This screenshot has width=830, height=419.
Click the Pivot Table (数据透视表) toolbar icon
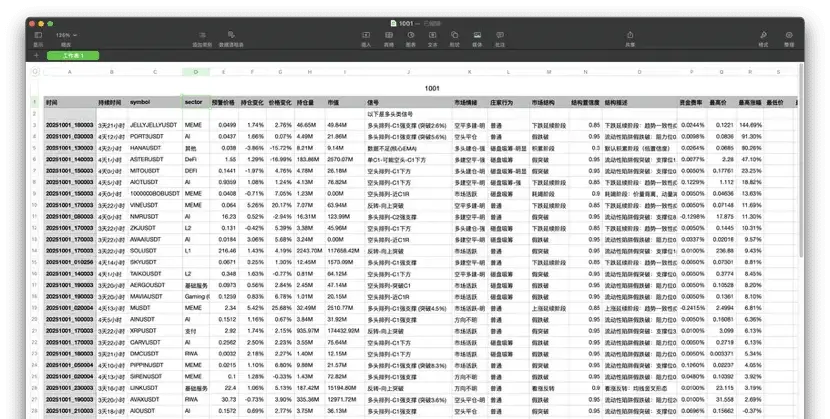231,35
